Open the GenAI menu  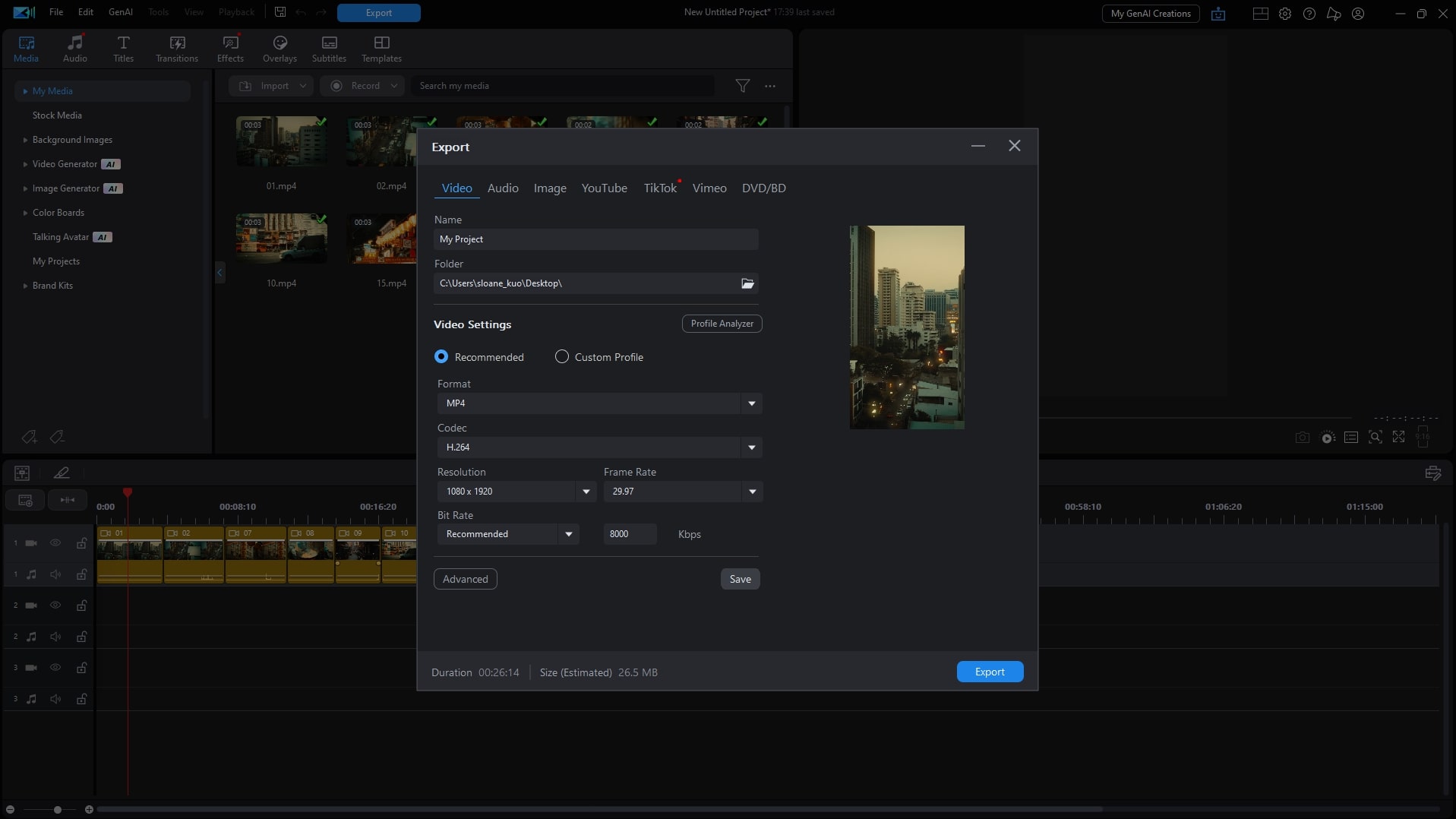[x=119, y=12]
